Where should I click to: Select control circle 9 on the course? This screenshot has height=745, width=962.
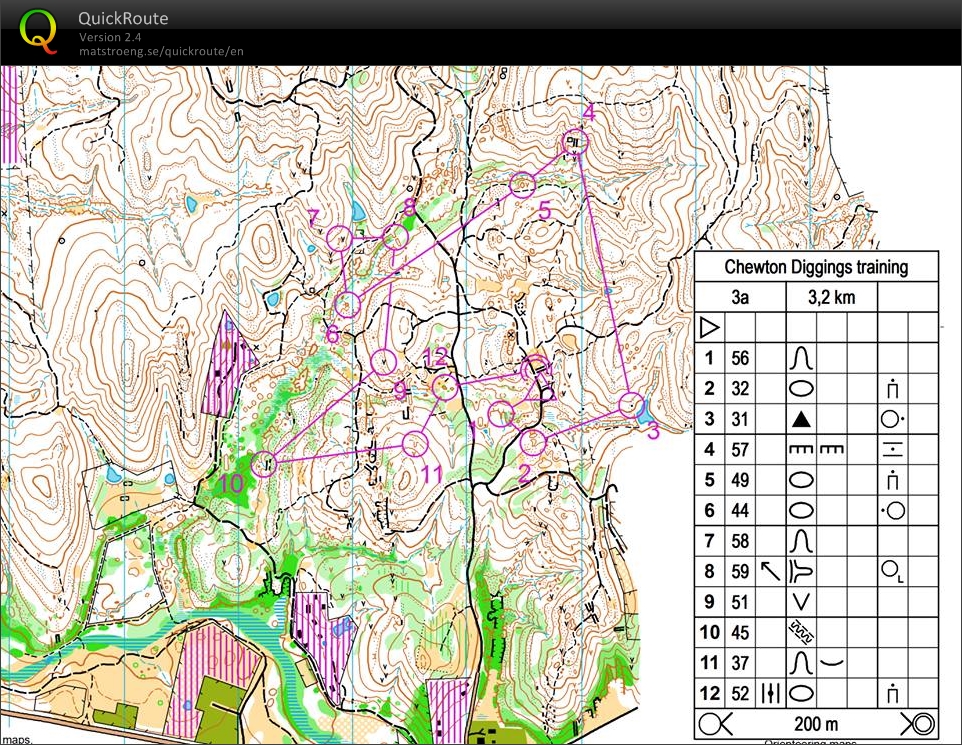click(383, 362)
